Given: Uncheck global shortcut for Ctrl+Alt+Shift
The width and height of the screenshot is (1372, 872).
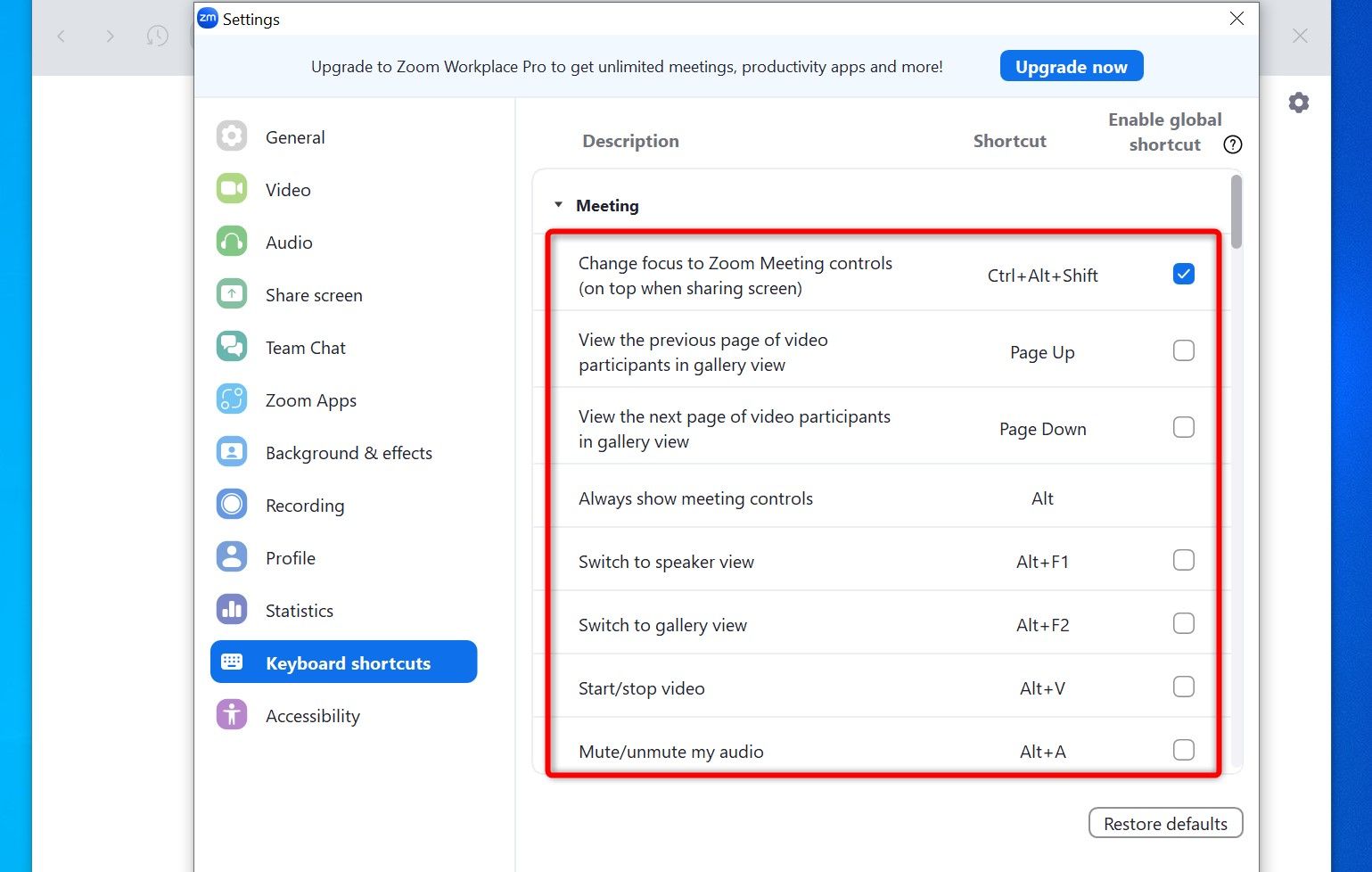Looking at the screenshot, I should [1183, 275].
